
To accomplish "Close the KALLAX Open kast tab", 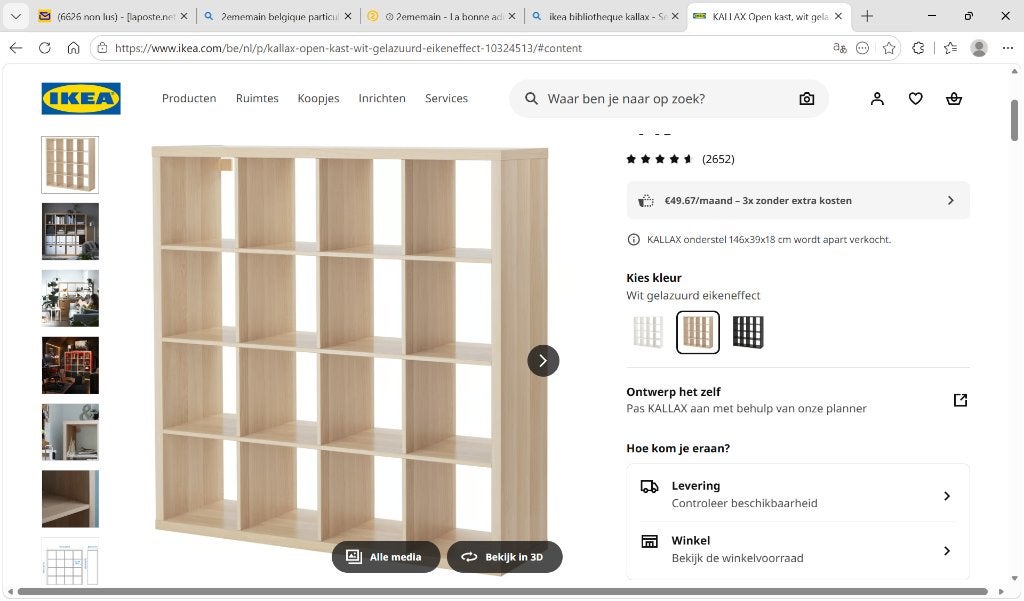I will pos(839,16).
